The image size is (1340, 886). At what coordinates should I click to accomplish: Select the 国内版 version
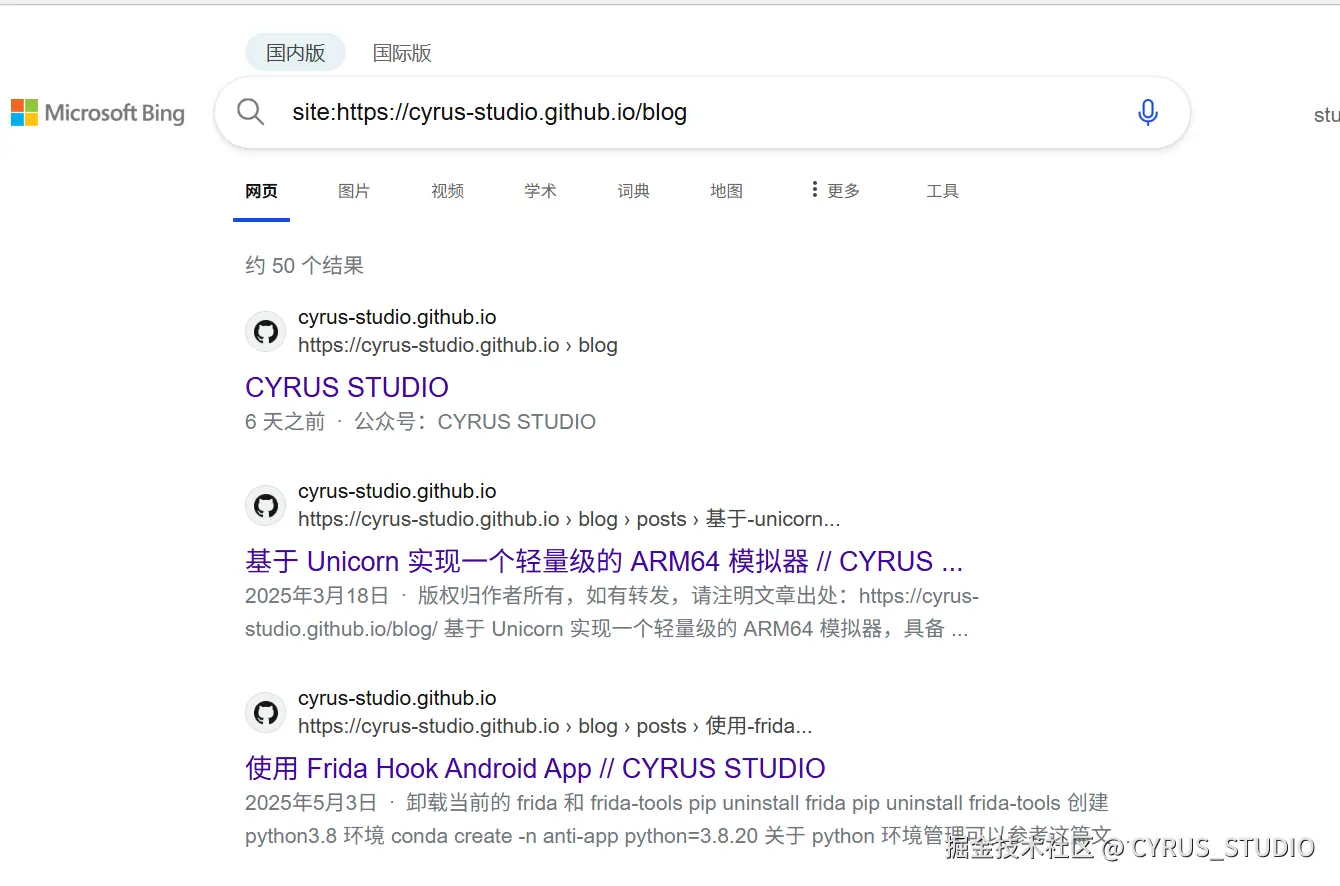pos(295,52)
